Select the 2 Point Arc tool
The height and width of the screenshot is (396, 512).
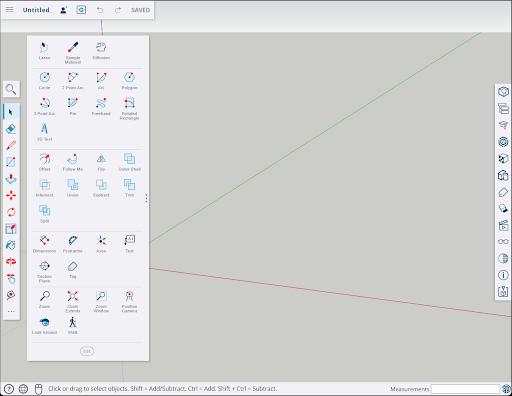click(x=73, y=81)
